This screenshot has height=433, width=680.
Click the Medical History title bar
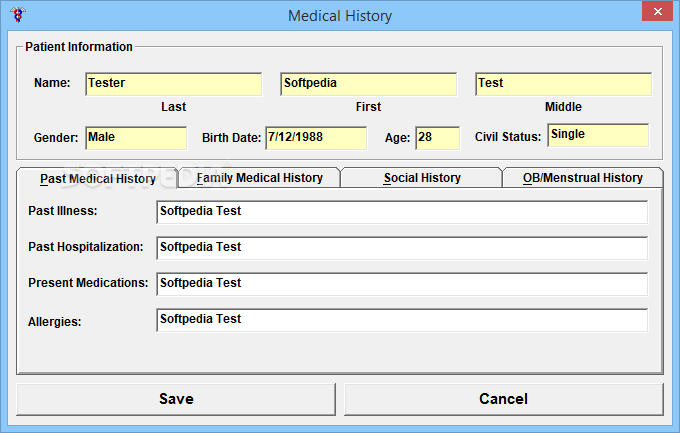coord(340,15)
